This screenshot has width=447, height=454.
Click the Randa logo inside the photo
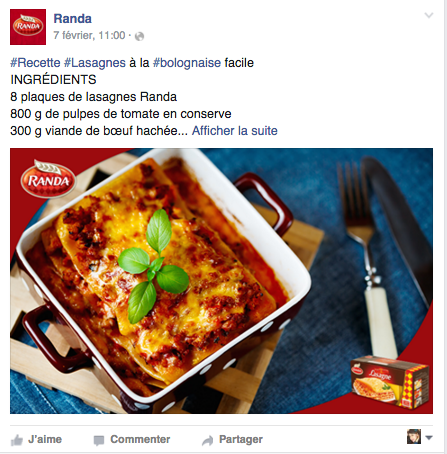[48, 179]
